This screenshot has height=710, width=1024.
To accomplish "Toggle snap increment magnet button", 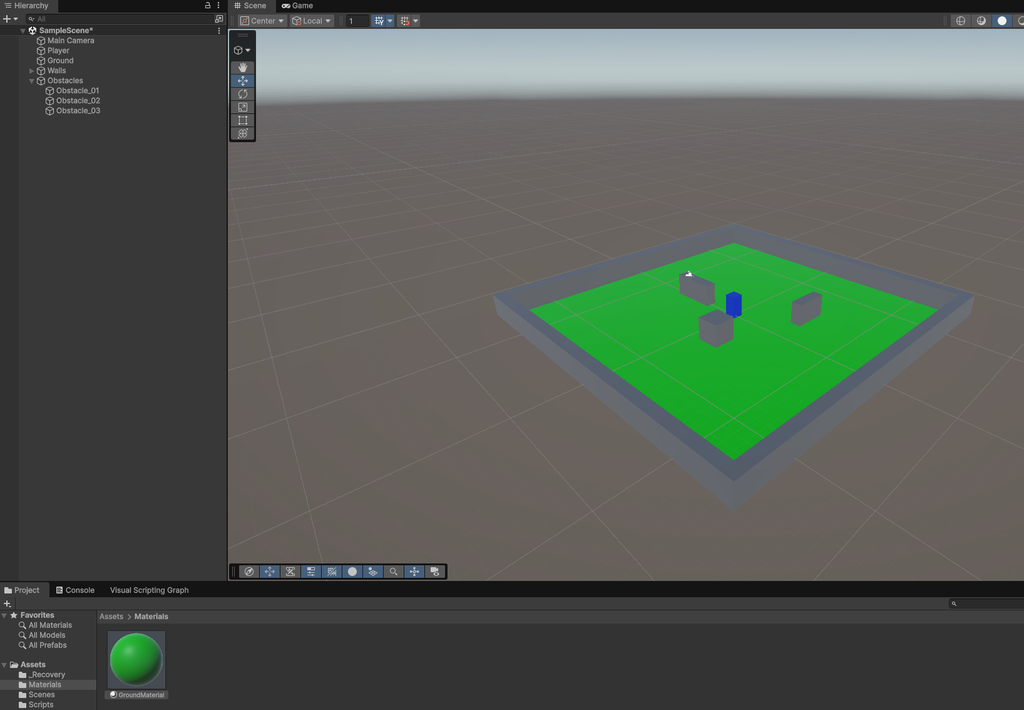I will pos(405,21).
